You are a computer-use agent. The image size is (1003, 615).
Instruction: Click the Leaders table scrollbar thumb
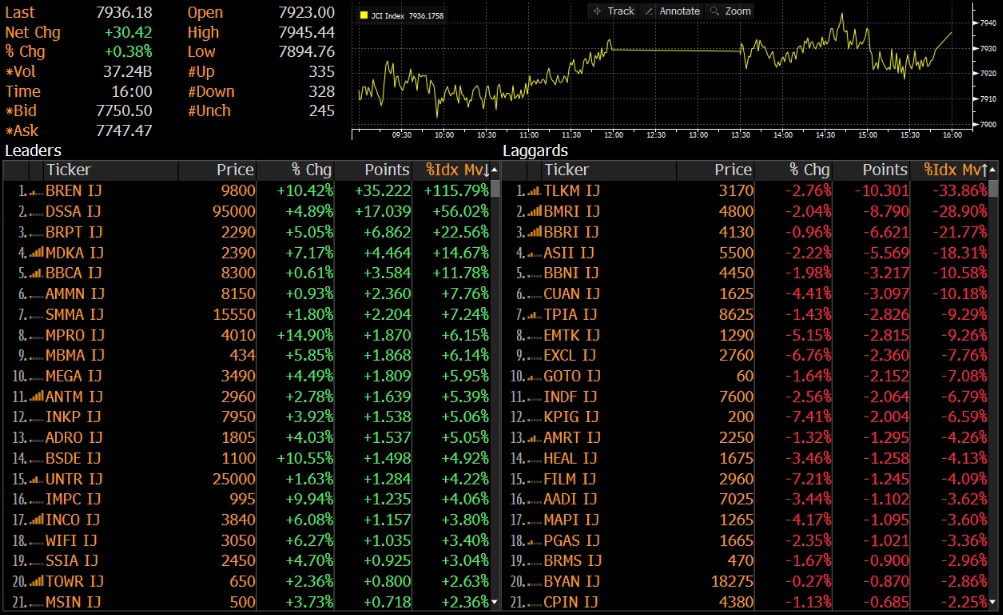point(494,189)
